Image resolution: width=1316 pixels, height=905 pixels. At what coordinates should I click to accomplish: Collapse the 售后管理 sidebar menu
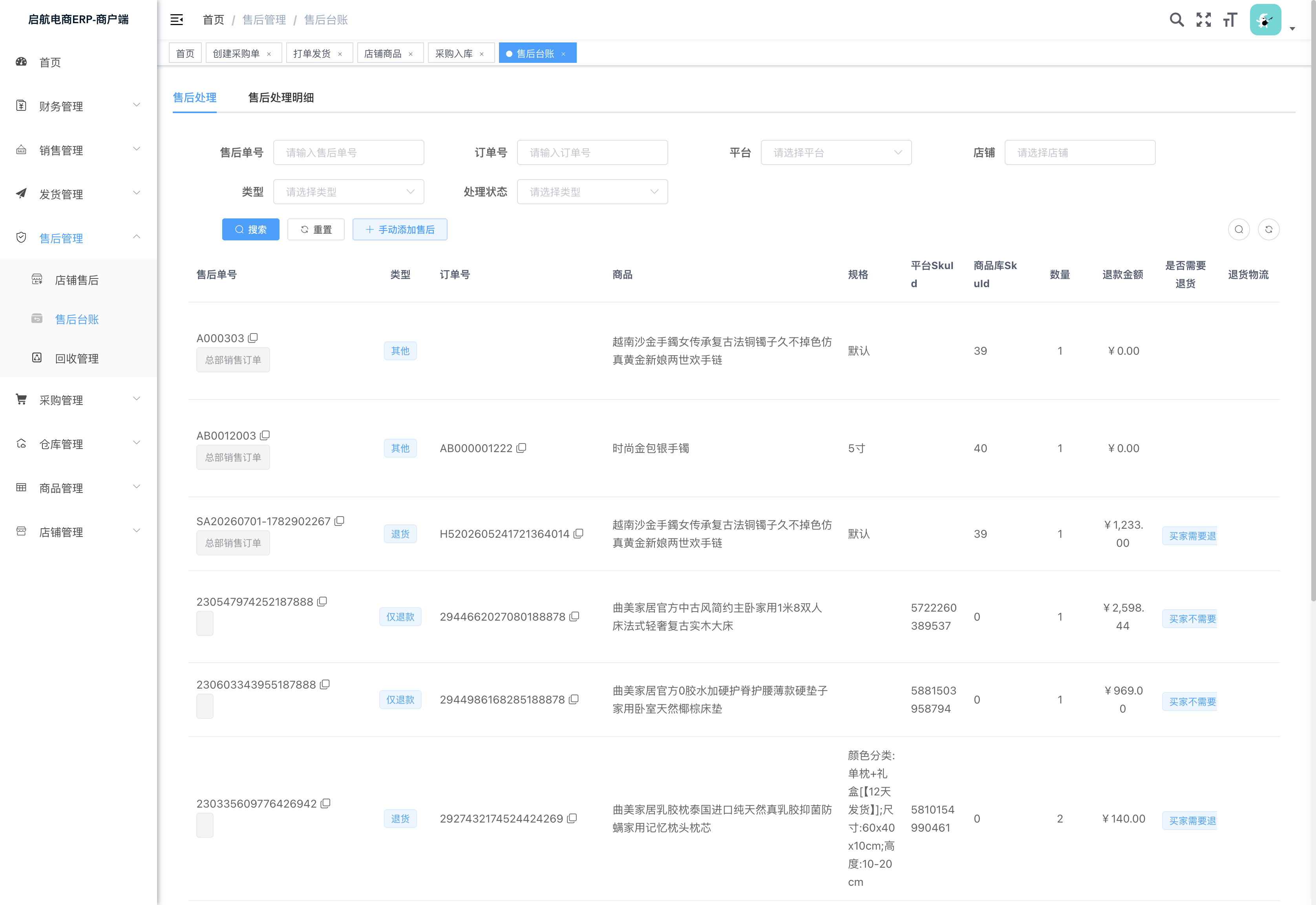78,238
